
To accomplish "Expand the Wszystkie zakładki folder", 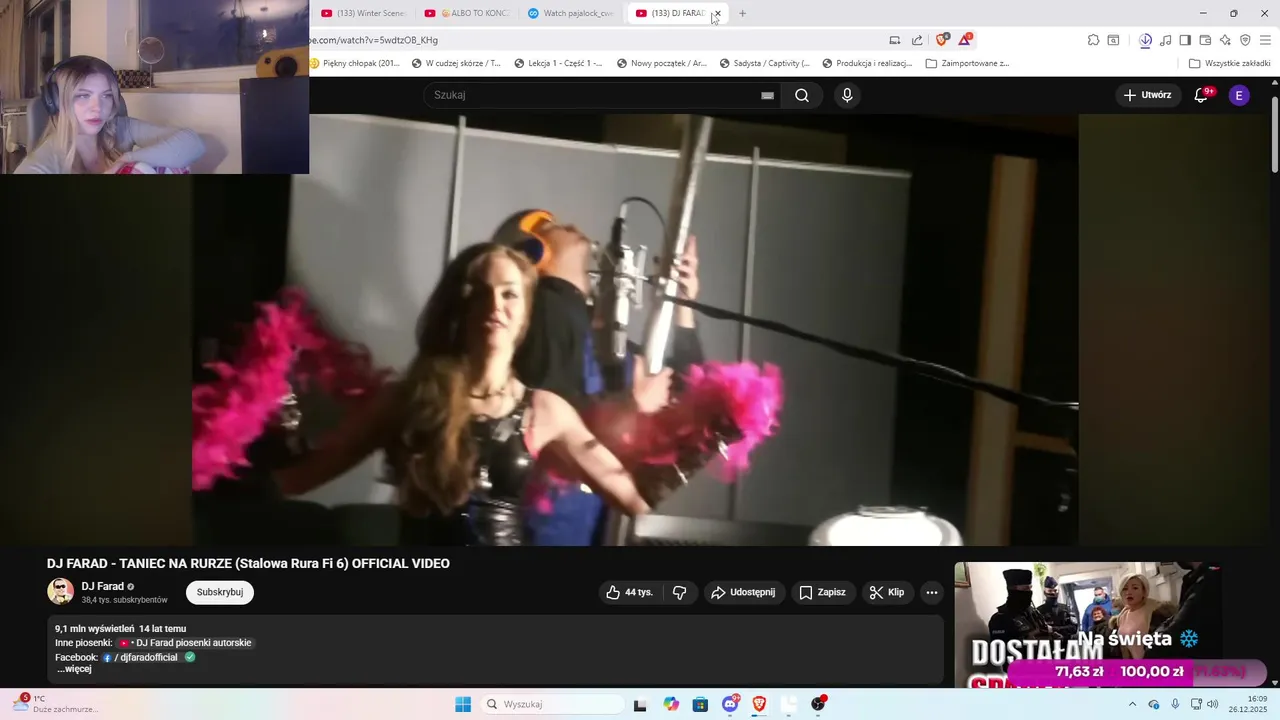I will (1230, 63).
